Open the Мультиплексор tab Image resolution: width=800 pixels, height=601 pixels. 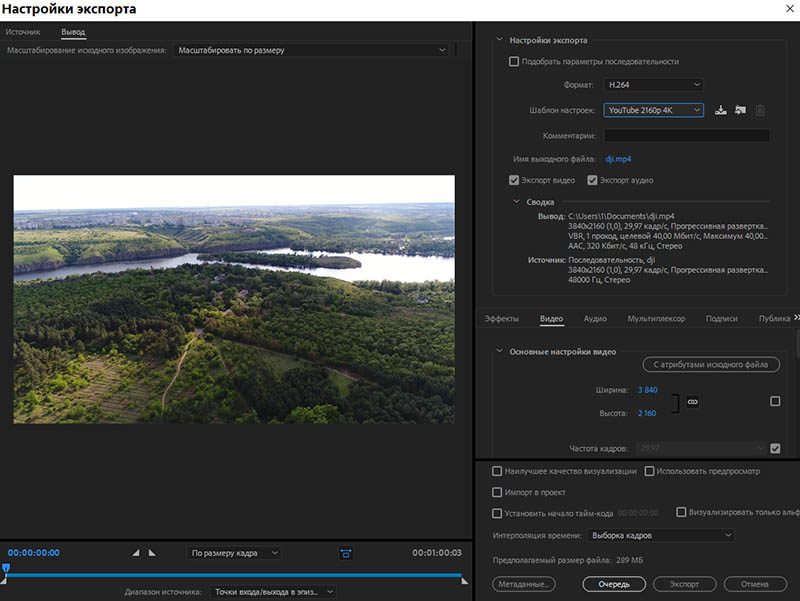coord(656,318)
